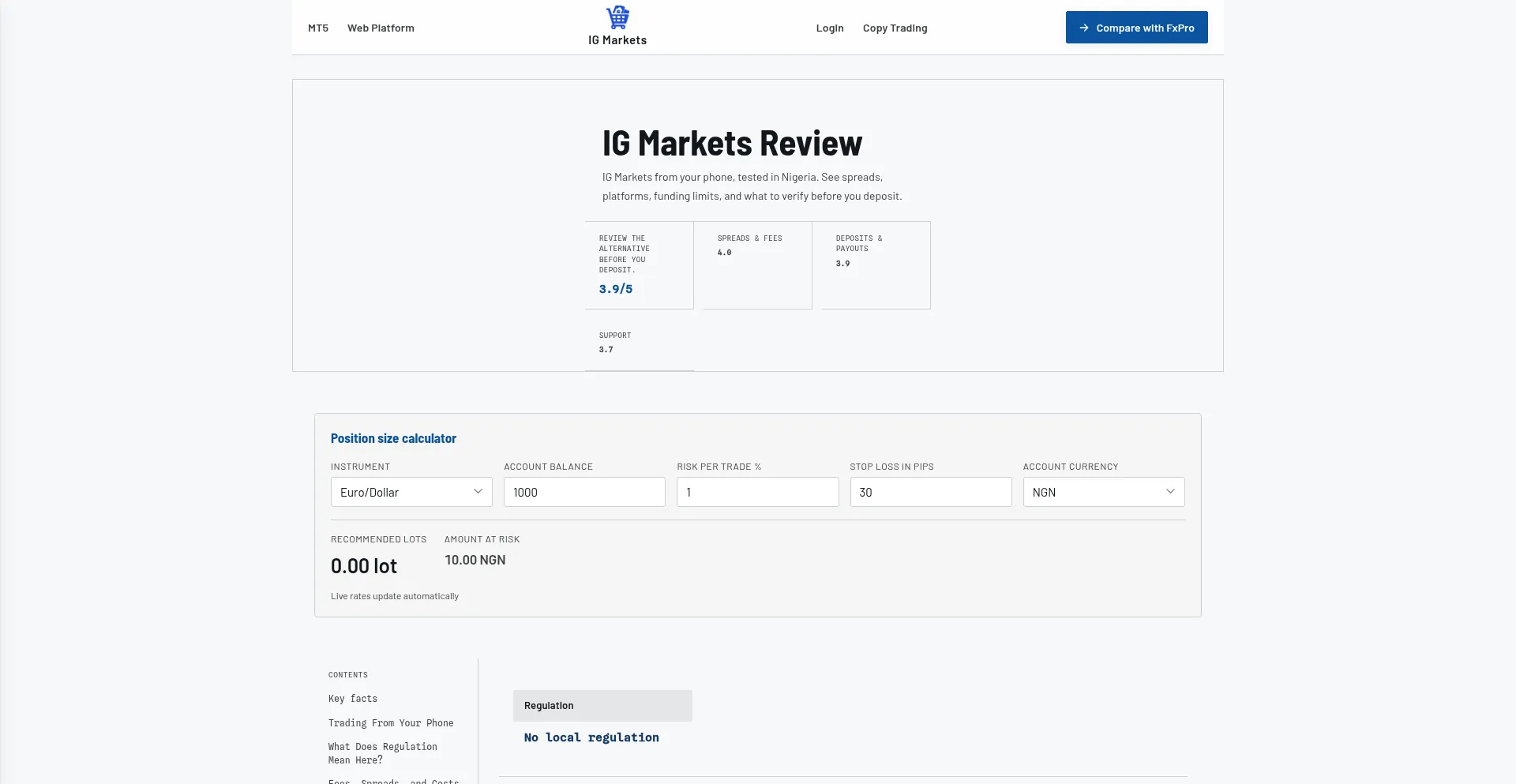Open the MT5 nav link
This screenshot has height=784, width=1516.
(318, 28)
